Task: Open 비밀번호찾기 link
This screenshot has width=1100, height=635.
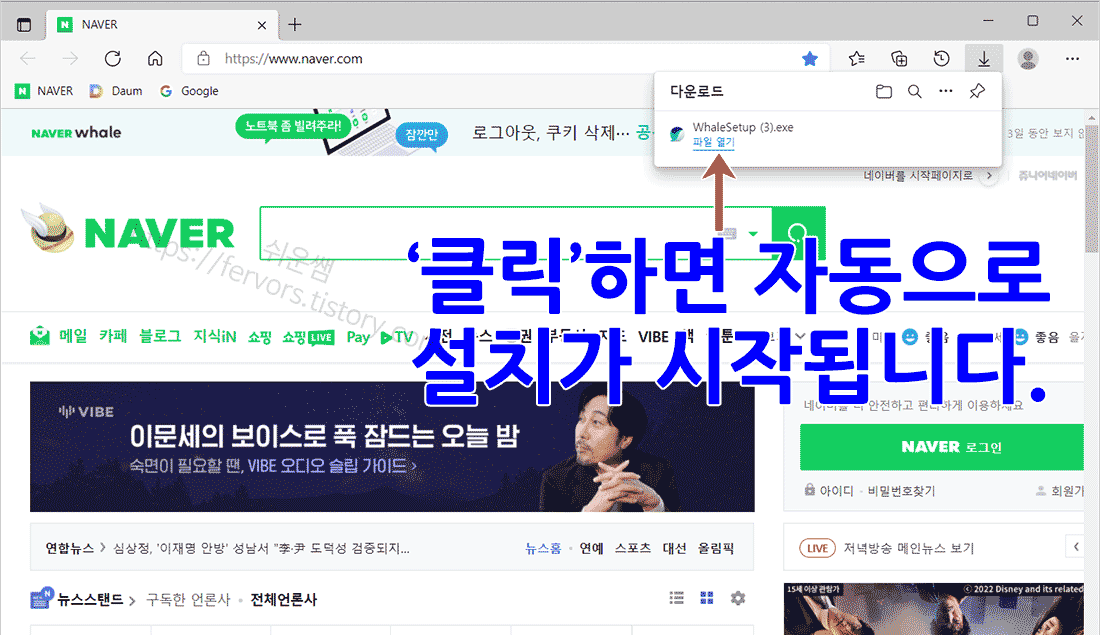Action: point(901,491)
